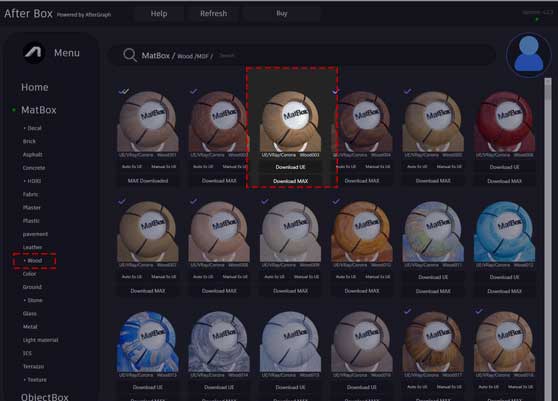The width and height of the screenshot is (558, 401).
Task: Click the search magnifier icon
Action: pos(130,55)
